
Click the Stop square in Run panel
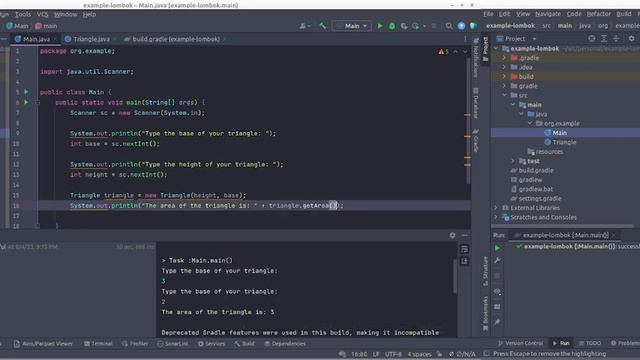click(x=497, y=276)
